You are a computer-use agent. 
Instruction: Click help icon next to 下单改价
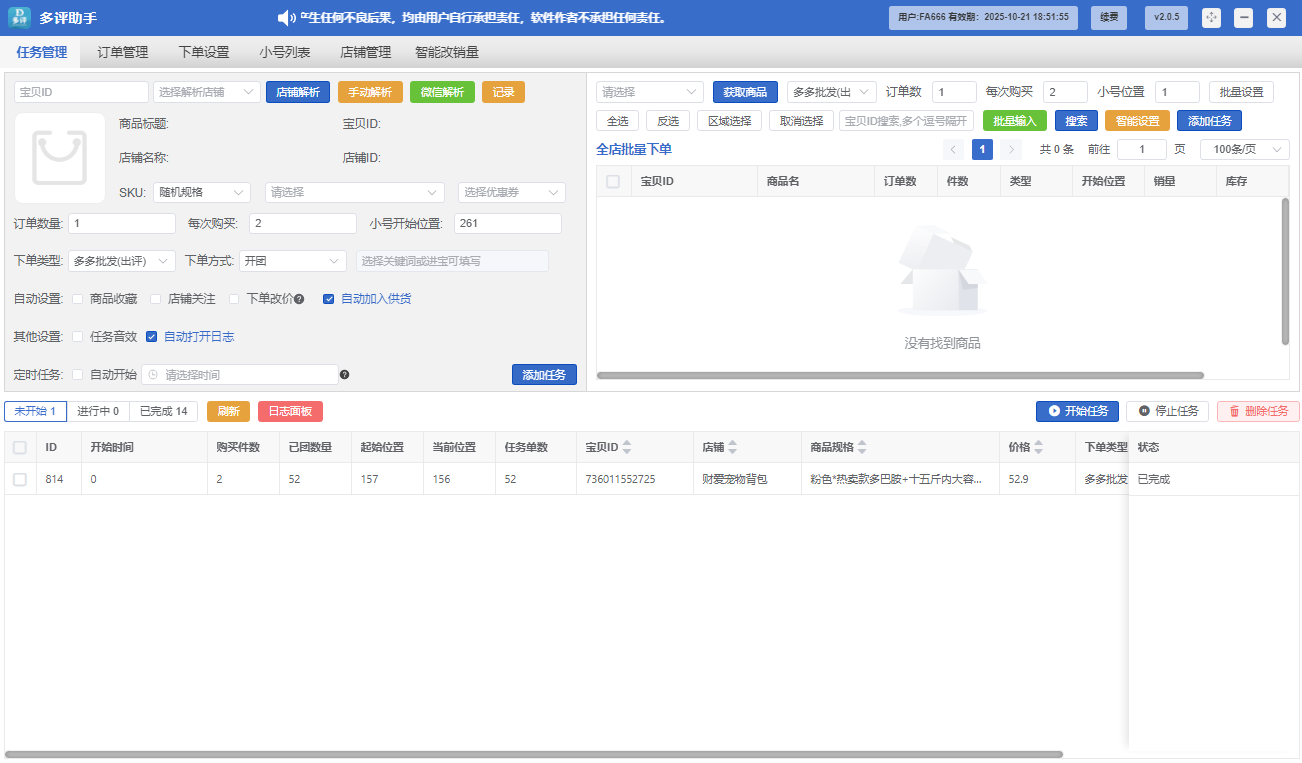(x=299, y=299)
